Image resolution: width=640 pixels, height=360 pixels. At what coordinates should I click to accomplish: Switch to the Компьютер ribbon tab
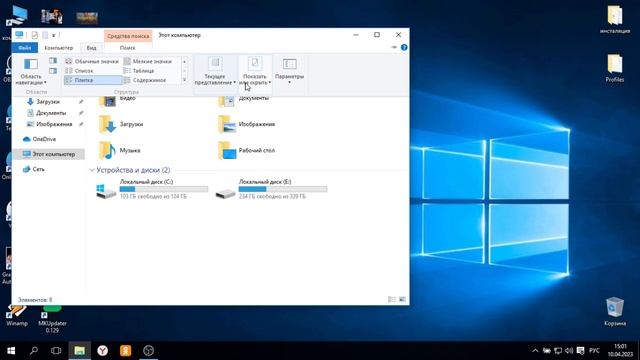pos(59,48)
